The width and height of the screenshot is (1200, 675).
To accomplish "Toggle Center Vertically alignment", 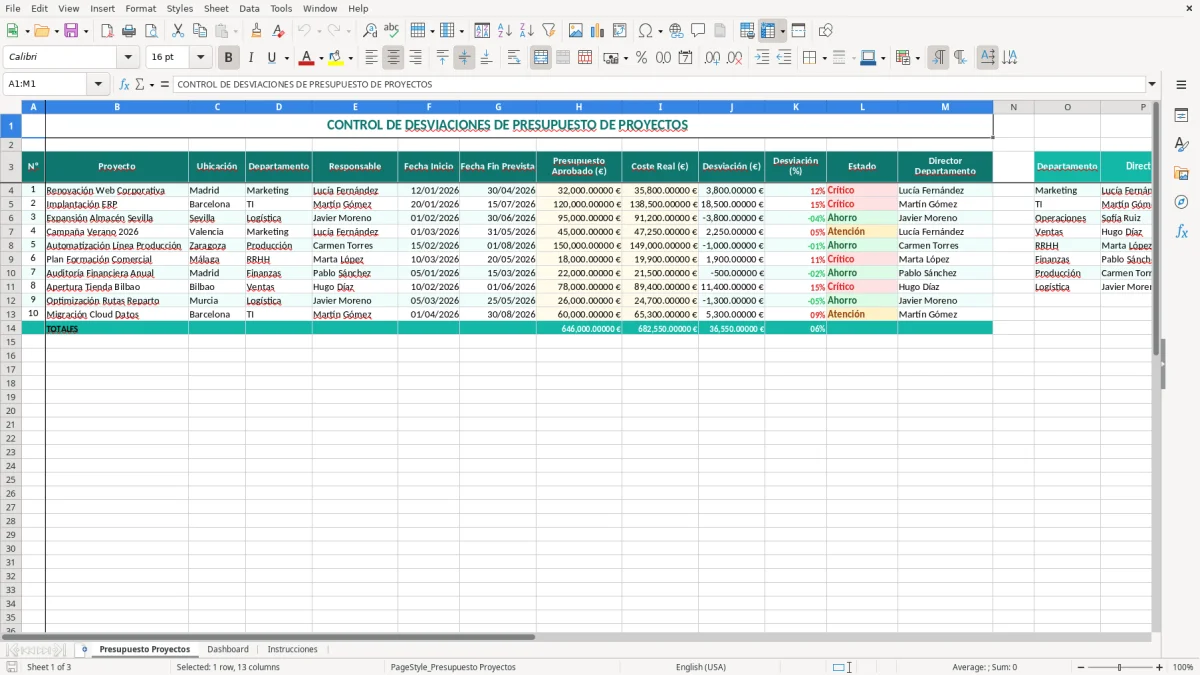I will (x=464, y=58).
